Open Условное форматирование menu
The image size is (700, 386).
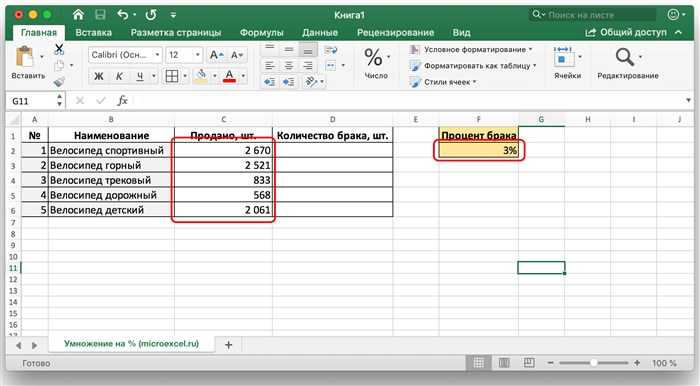471,50
